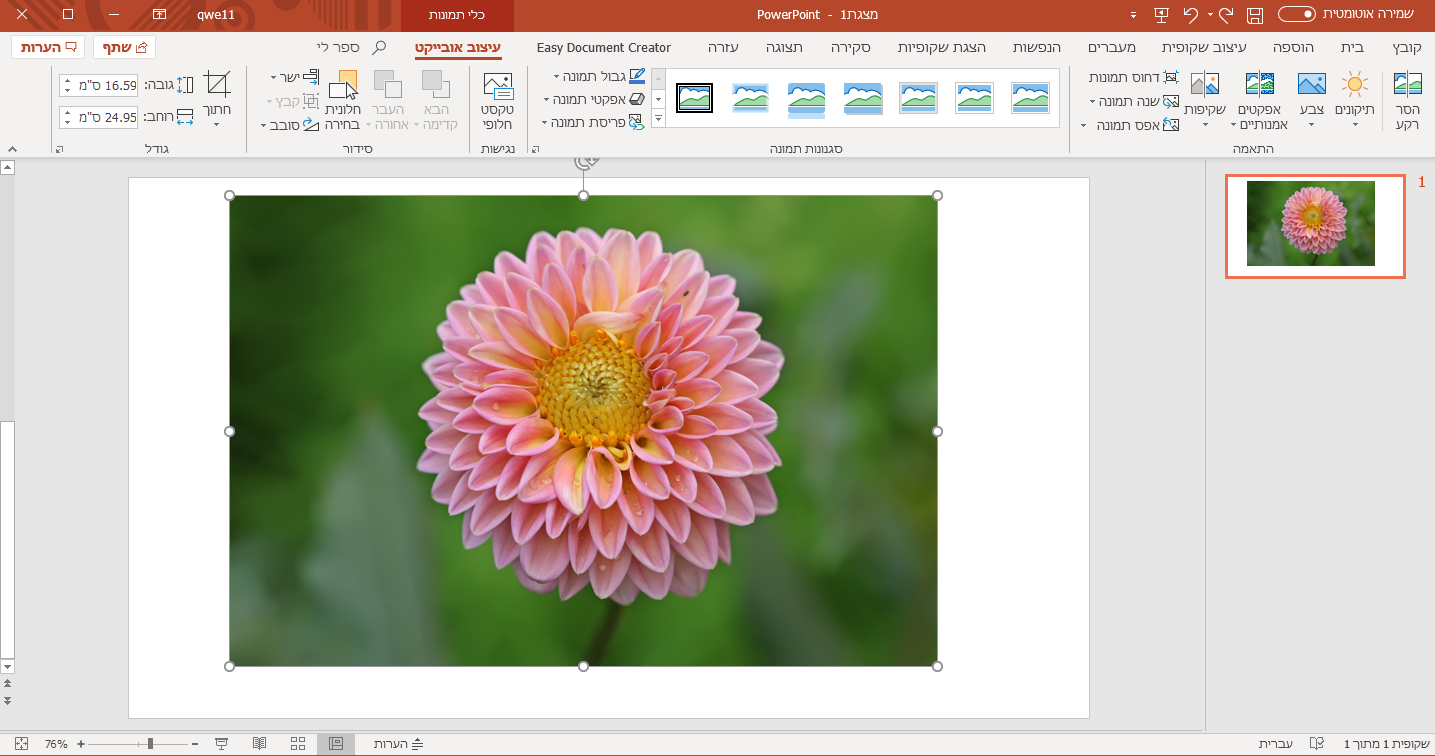The image size is (1435, 756).
Task: Click the Crop (חתוך) tool icon
Action: pyautogui.click(x=217, y=84)
